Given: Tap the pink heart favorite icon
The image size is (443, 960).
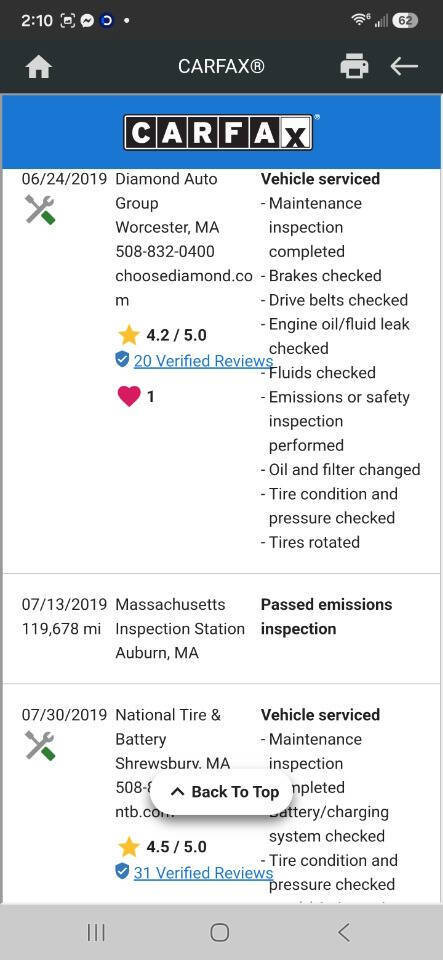Looking at the screenshot, I should pyautogui.click(x=128, y=396).
